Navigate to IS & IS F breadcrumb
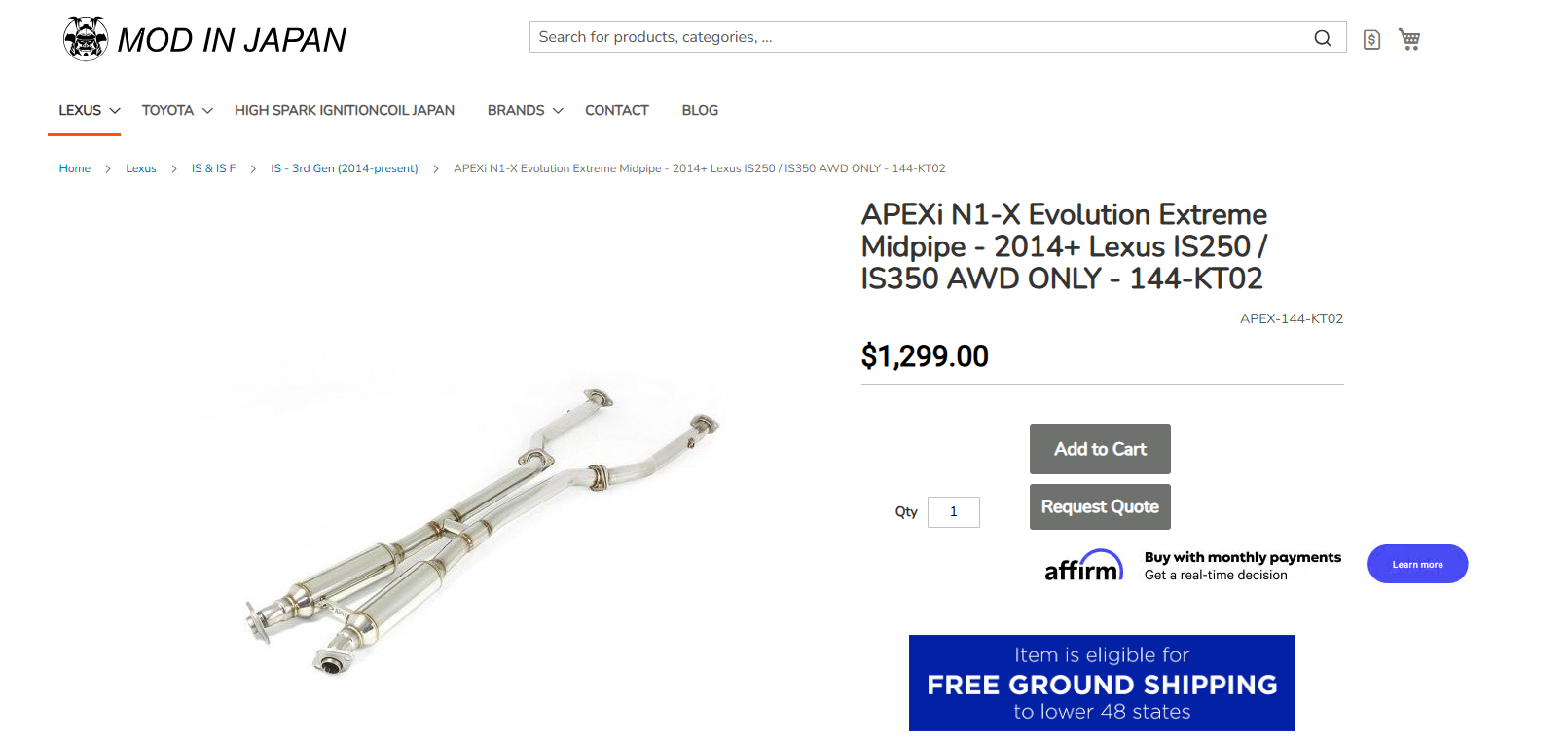1568x744 pixels. tap(213, 168)
